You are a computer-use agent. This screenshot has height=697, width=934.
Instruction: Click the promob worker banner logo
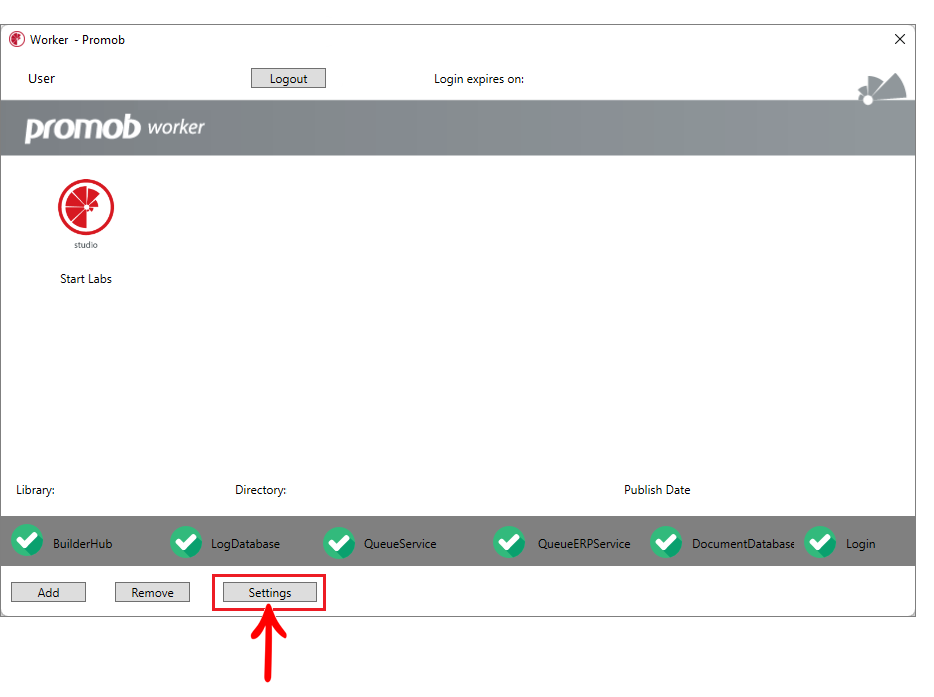click(x=114, y=128)
